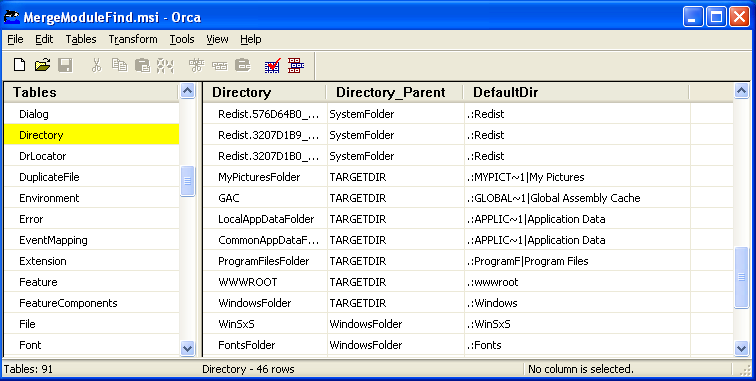Select the Environment table

[92, 198]
